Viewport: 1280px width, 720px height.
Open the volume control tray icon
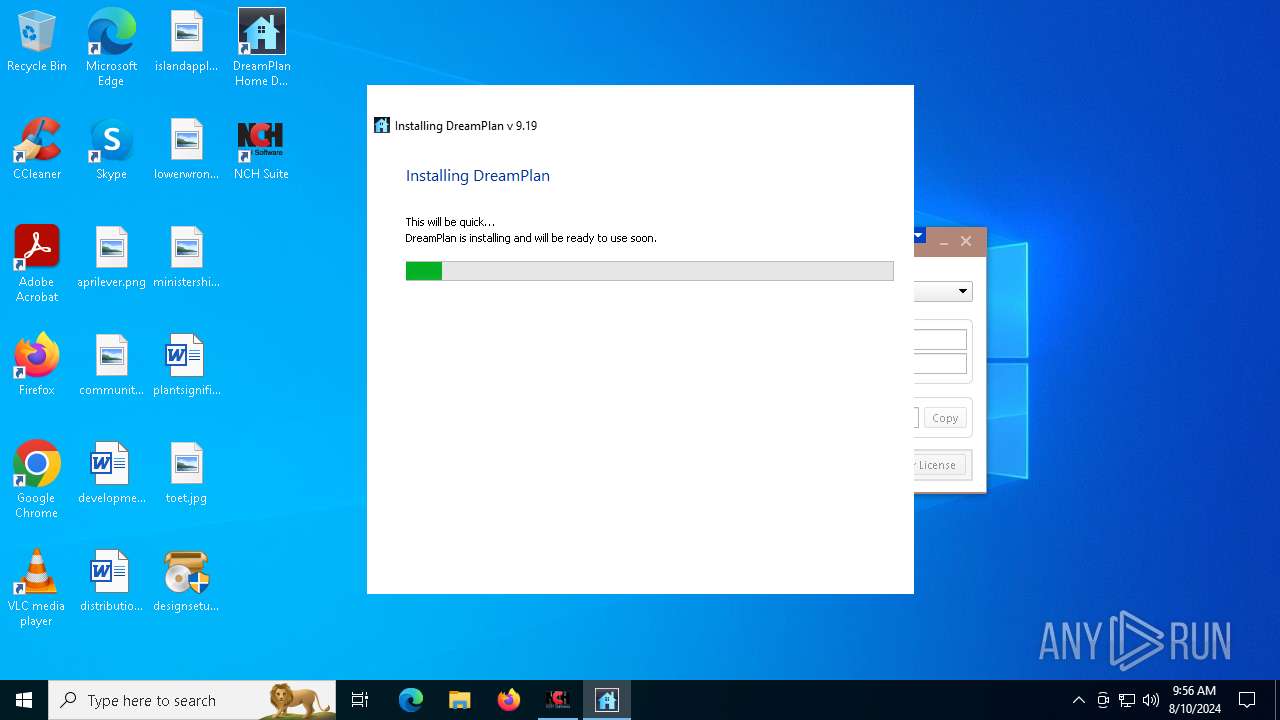[1151, 700]
